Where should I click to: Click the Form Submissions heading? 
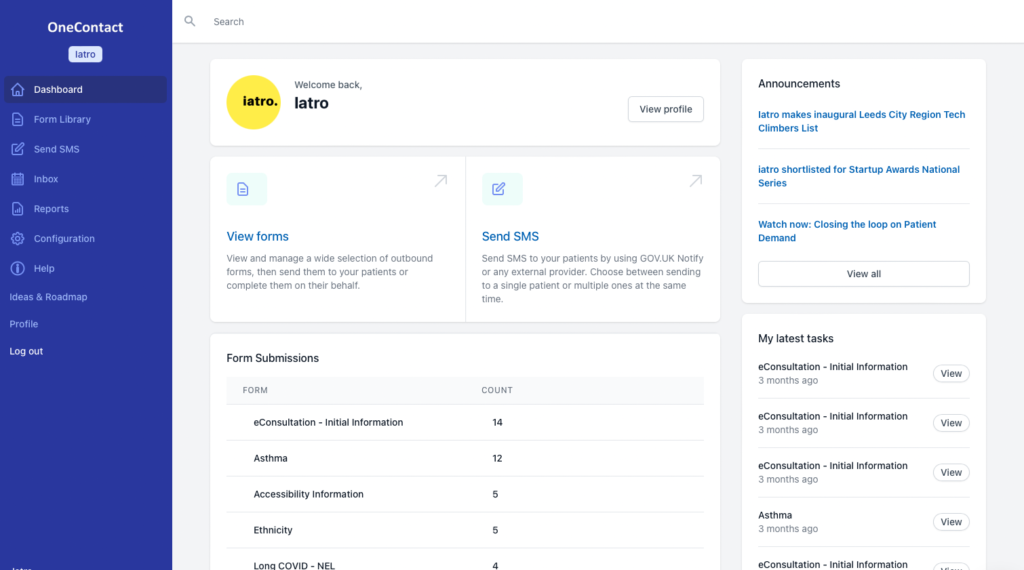click(x=272, y=358)
